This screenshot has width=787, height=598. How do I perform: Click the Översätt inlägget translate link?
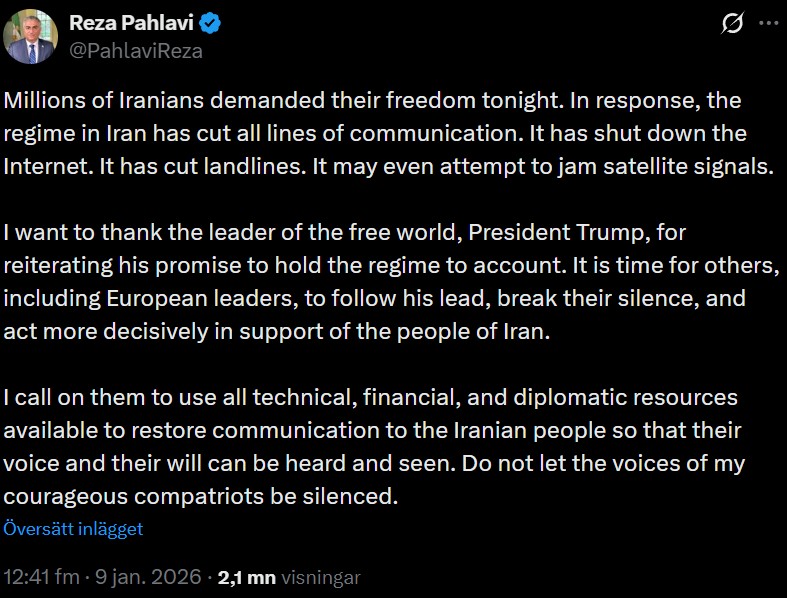(73, 529)
